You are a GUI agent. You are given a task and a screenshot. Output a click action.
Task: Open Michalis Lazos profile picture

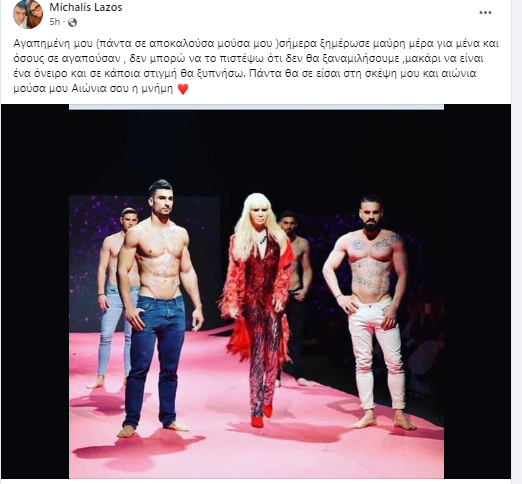[28, 13]
